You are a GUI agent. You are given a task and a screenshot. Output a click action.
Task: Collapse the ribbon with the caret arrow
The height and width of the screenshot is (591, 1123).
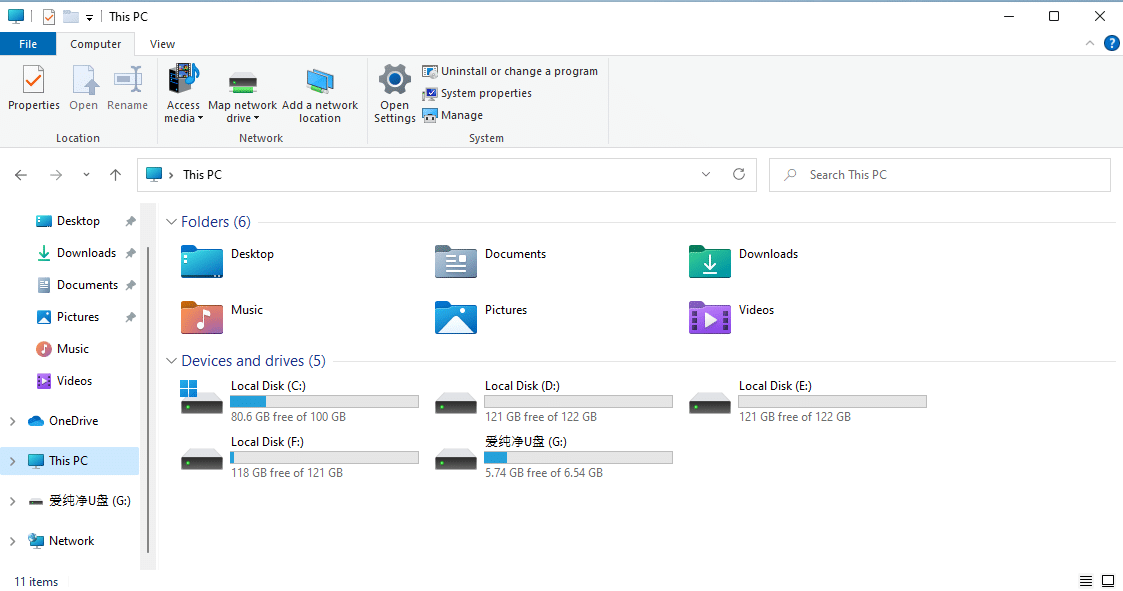tap(1089, 44)
